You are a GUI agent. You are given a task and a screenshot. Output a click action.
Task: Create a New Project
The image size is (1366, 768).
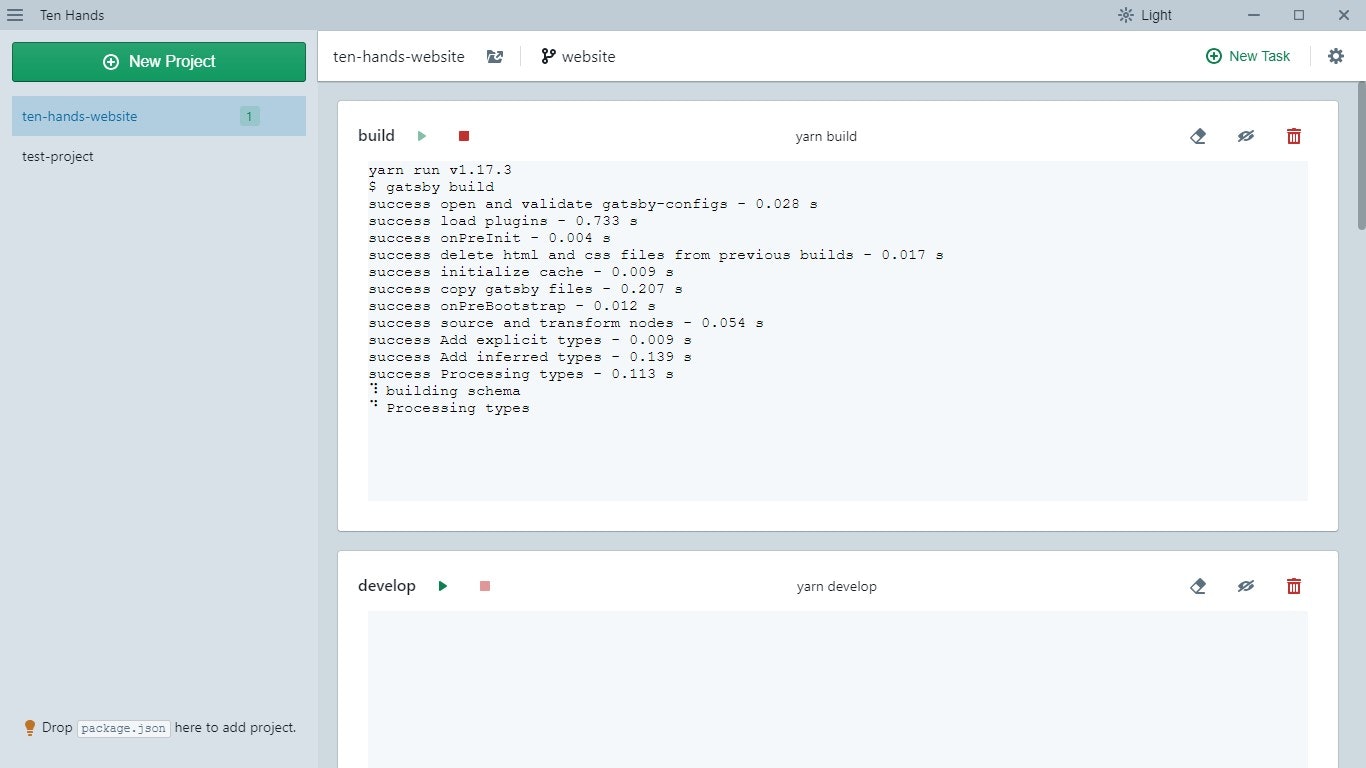pos(159,61)
